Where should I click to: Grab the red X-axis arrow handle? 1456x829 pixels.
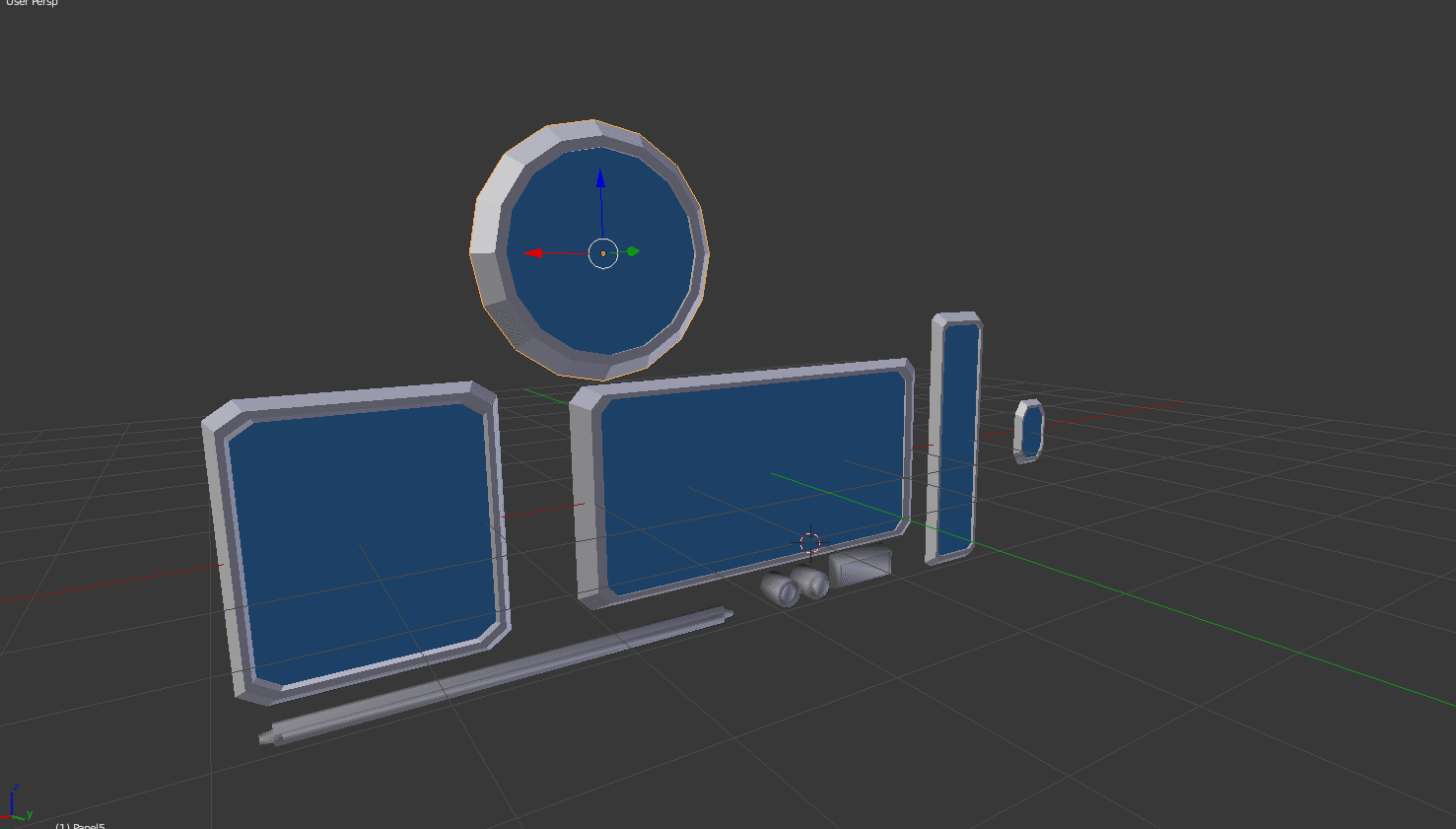[x=534, y=253]
